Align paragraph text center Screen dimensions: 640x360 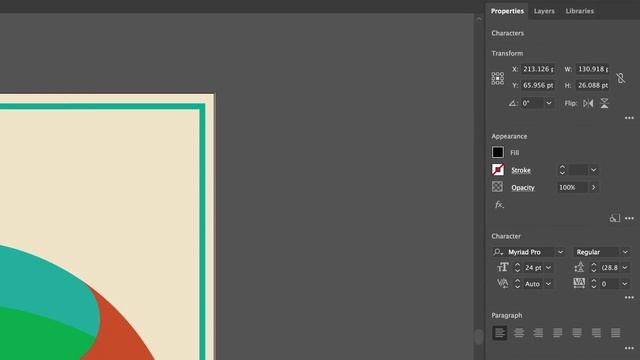(519, 333)
